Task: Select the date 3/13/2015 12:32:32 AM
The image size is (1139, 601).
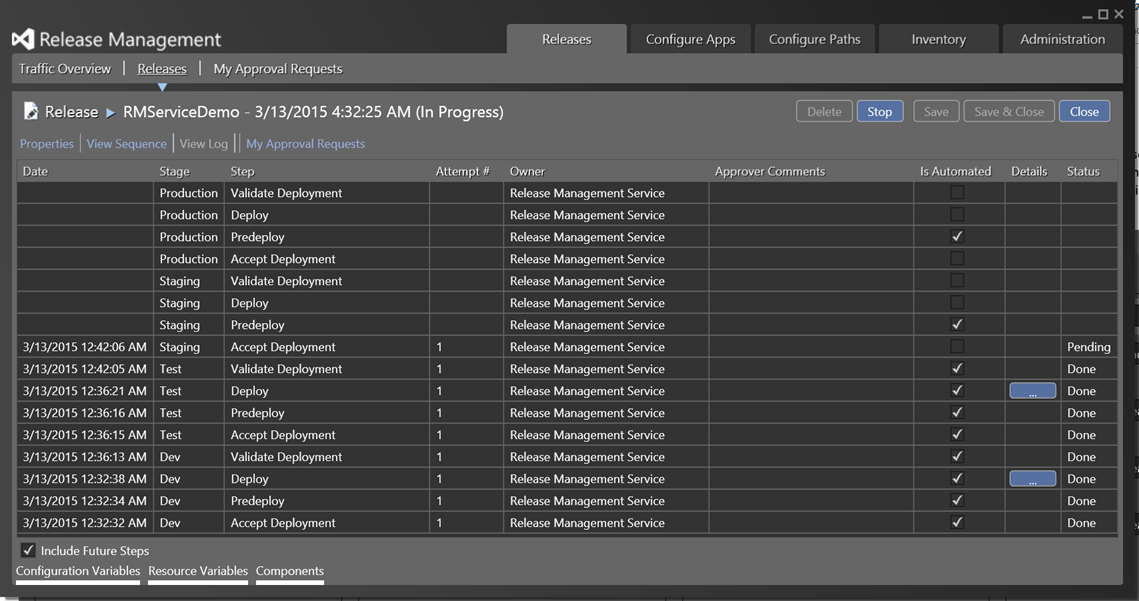Action: (84, 523)
